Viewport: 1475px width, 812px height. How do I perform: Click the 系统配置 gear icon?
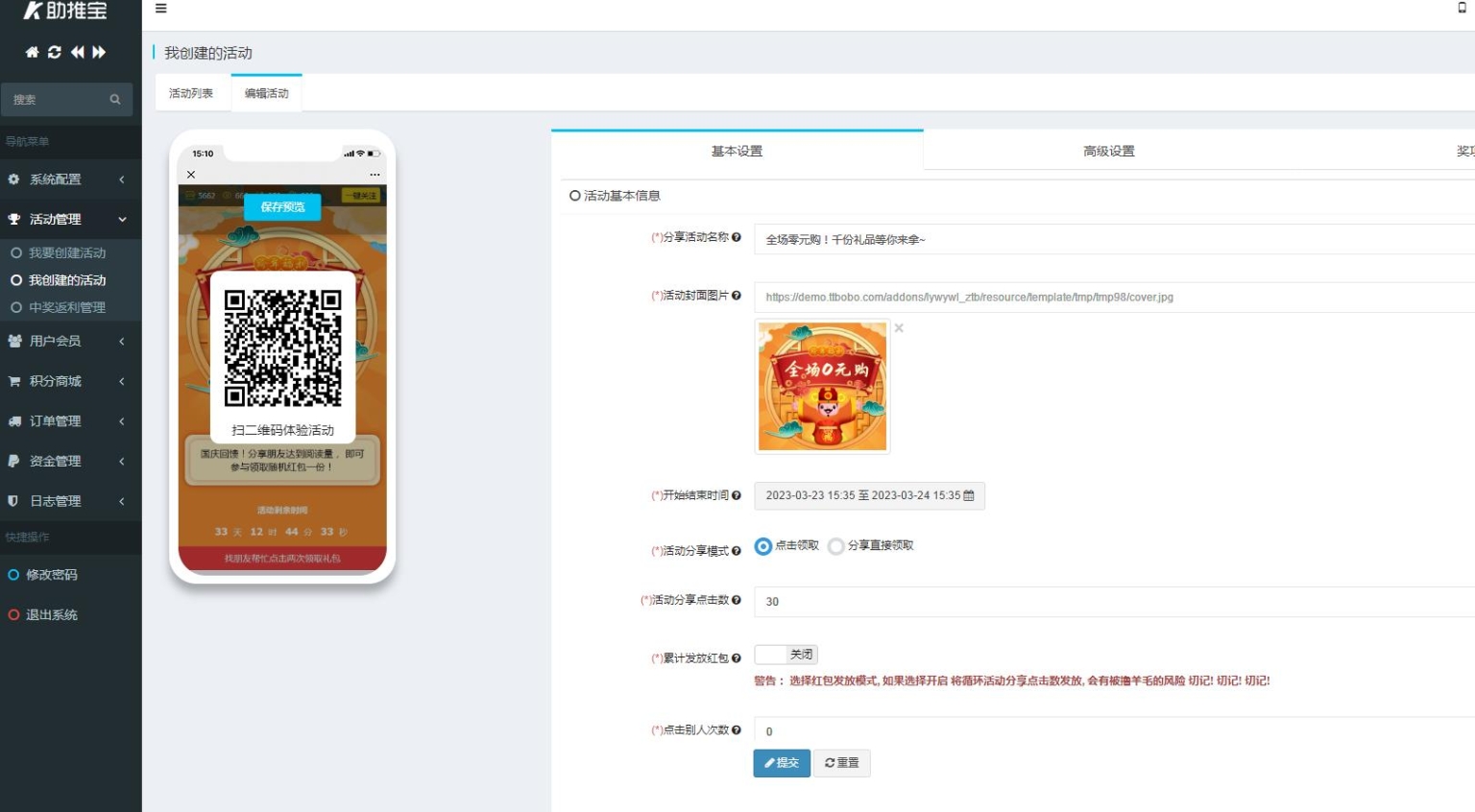click(x=13, y=179)
